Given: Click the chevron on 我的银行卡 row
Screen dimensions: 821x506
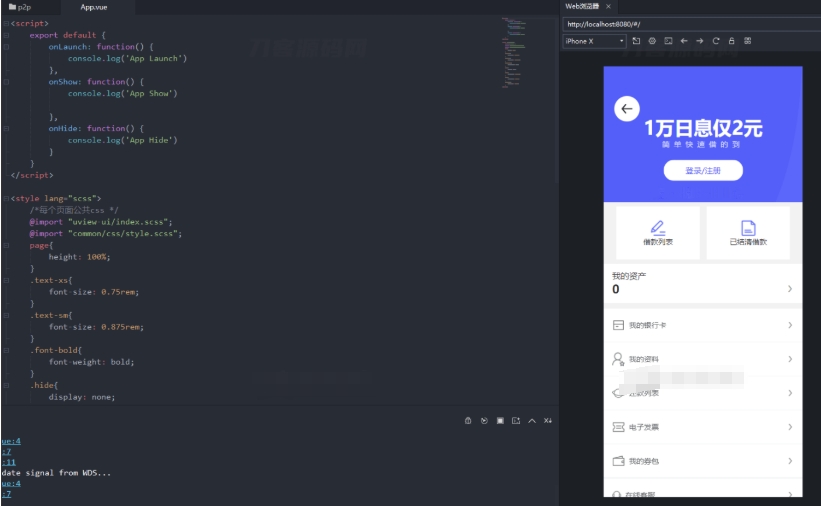Looking at the screenshot, I should [790, 325].
